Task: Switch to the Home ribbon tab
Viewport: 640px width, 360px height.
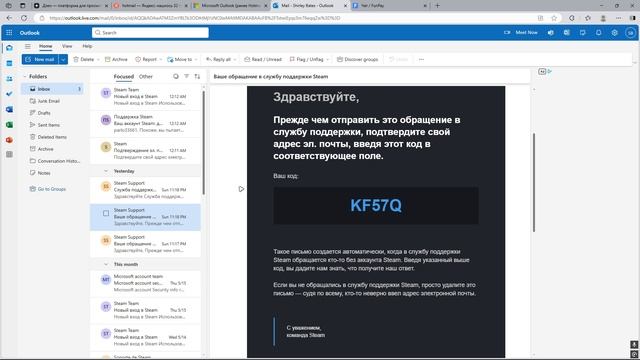Action: click(45, 46)
